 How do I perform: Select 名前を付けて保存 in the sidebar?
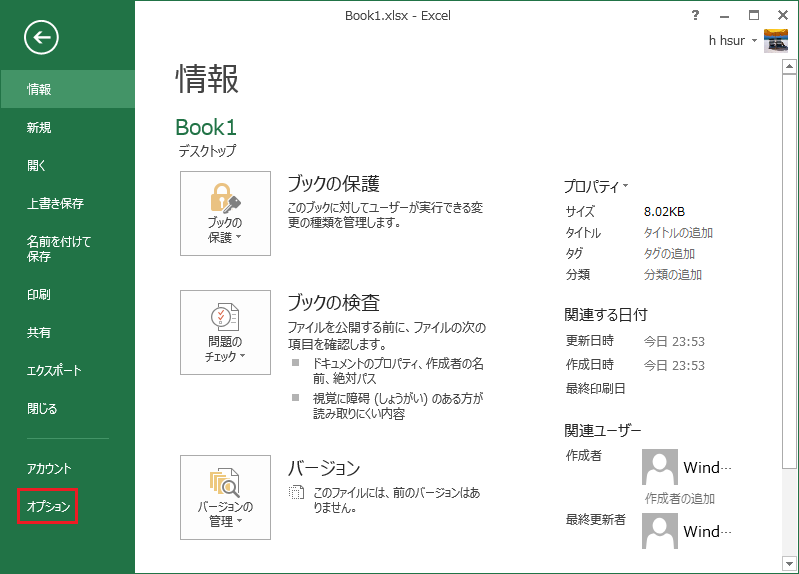[x=59, y=249]
